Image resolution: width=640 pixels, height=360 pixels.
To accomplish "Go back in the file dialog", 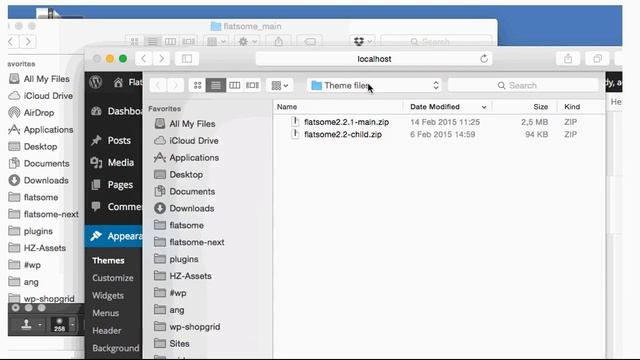I will (x=158, y=85).
